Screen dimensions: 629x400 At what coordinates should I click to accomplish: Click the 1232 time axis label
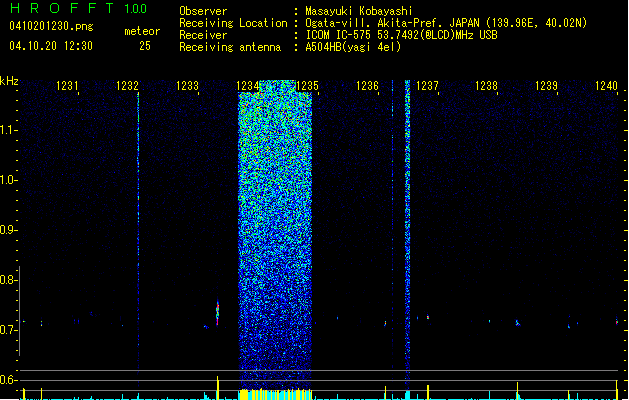click(127, 86)
